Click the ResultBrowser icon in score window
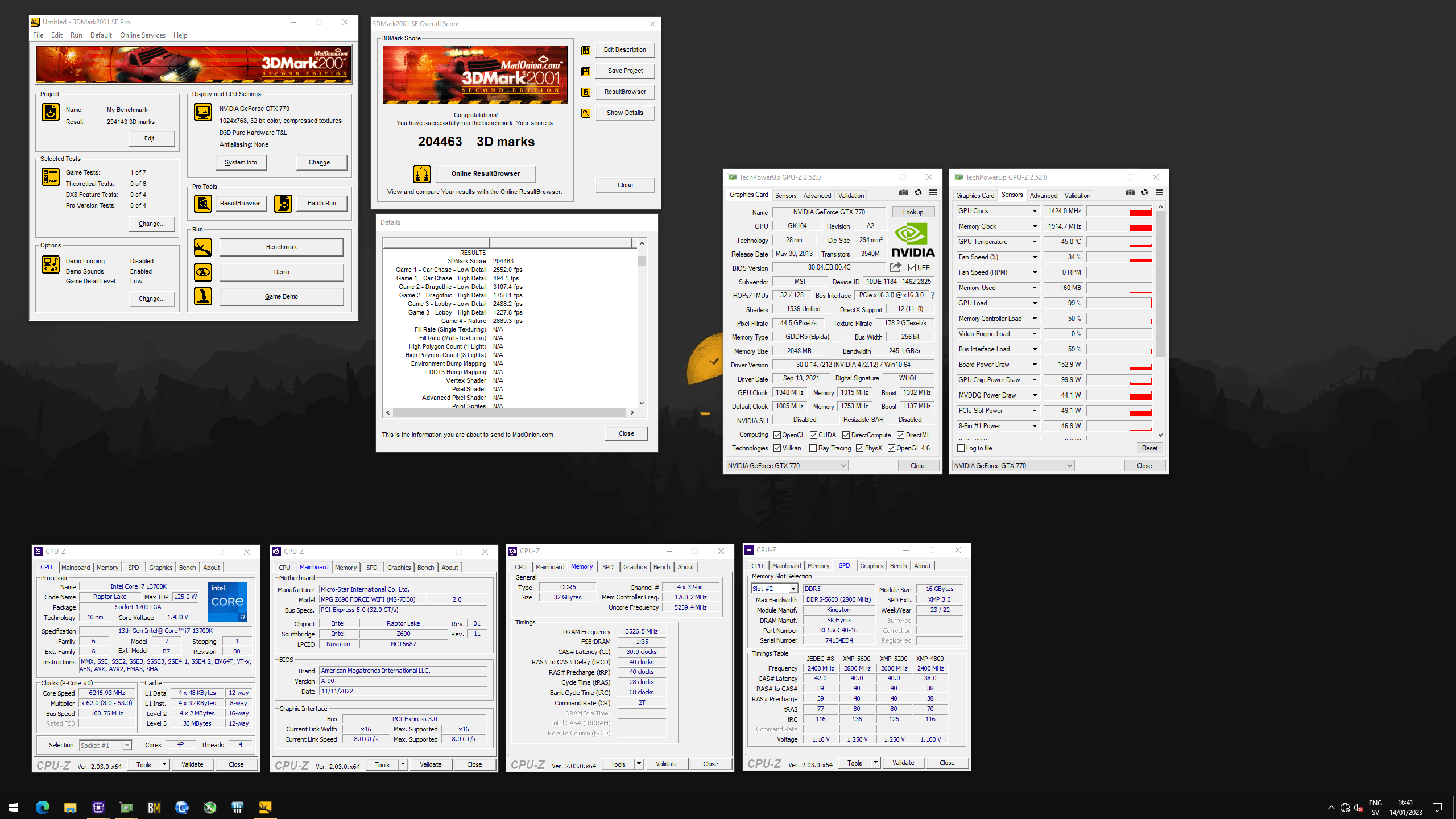This screenshot has width=1456, height=819. [586, 92]
